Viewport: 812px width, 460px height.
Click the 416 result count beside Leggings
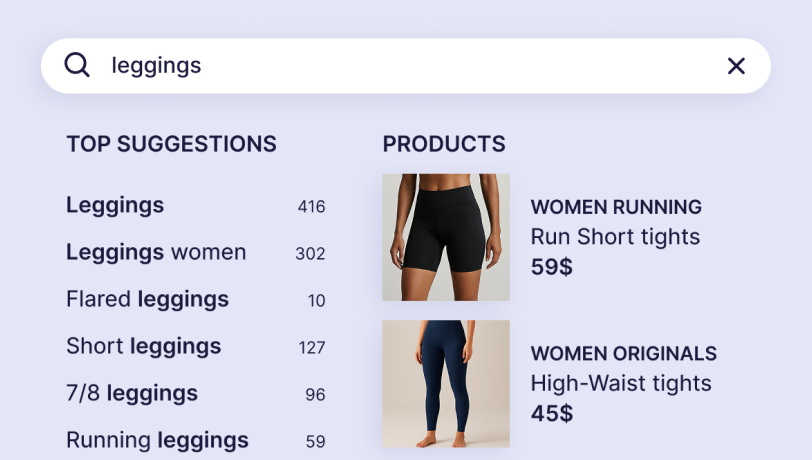(x=311, y=207)
